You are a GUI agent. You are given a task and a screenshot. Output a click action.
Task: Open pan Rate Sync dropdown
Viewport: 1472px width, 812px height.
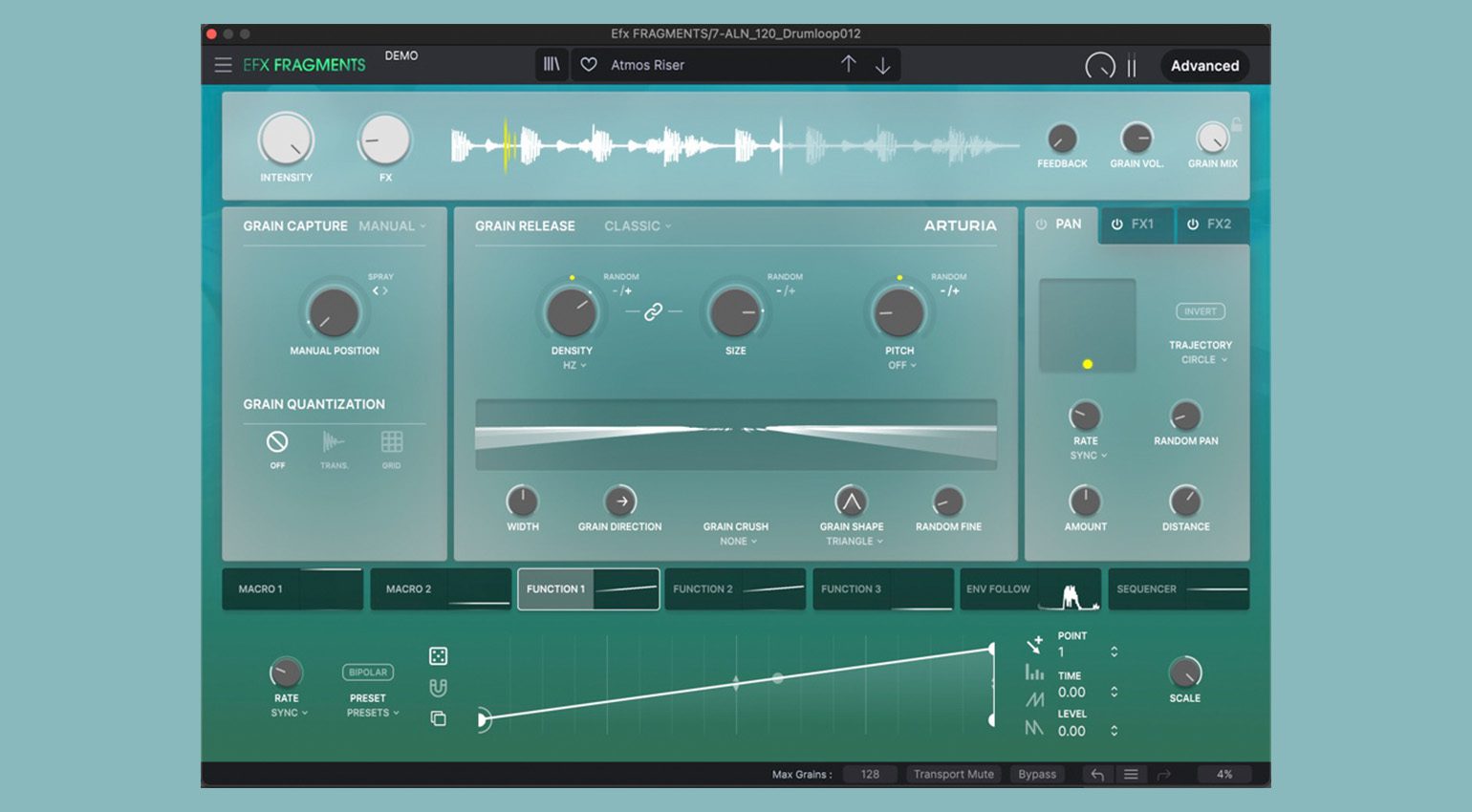[1088, 455]
